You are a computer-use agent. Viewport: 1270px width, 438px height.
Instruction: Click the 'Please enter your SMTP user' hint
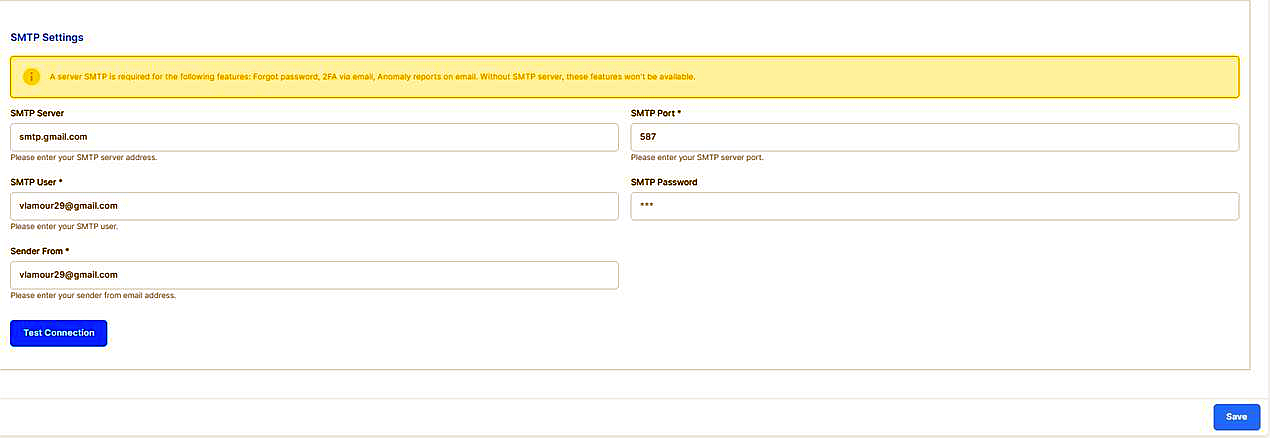coord(64,226)
